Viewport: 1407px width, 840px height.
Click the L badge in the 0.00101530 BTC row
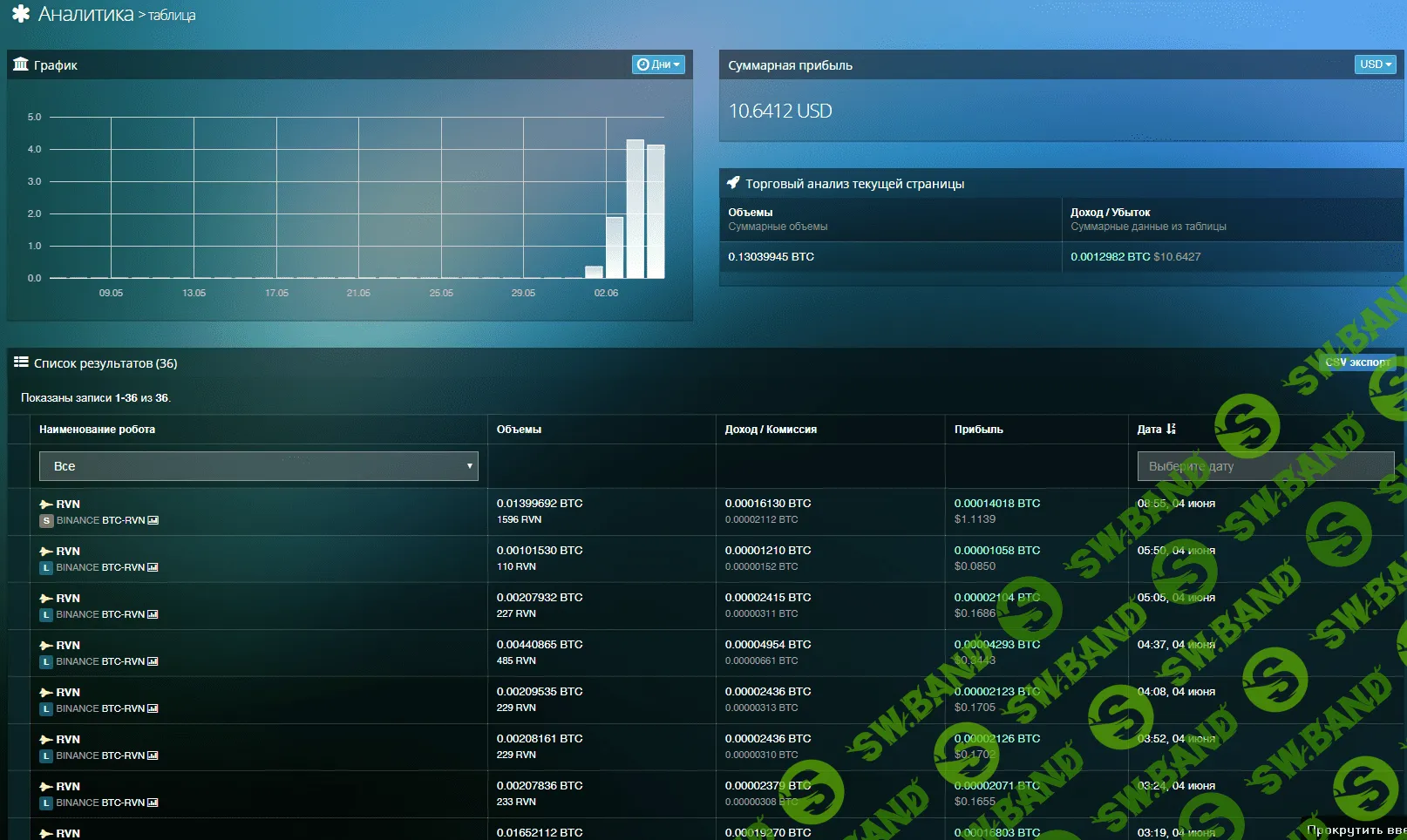[46, 568]
